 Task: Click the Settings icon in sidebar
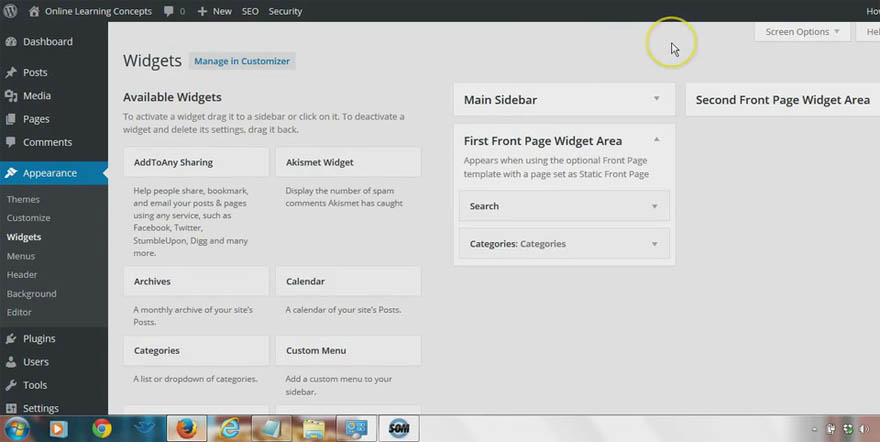pyautogui.click(x=11, y=408)
